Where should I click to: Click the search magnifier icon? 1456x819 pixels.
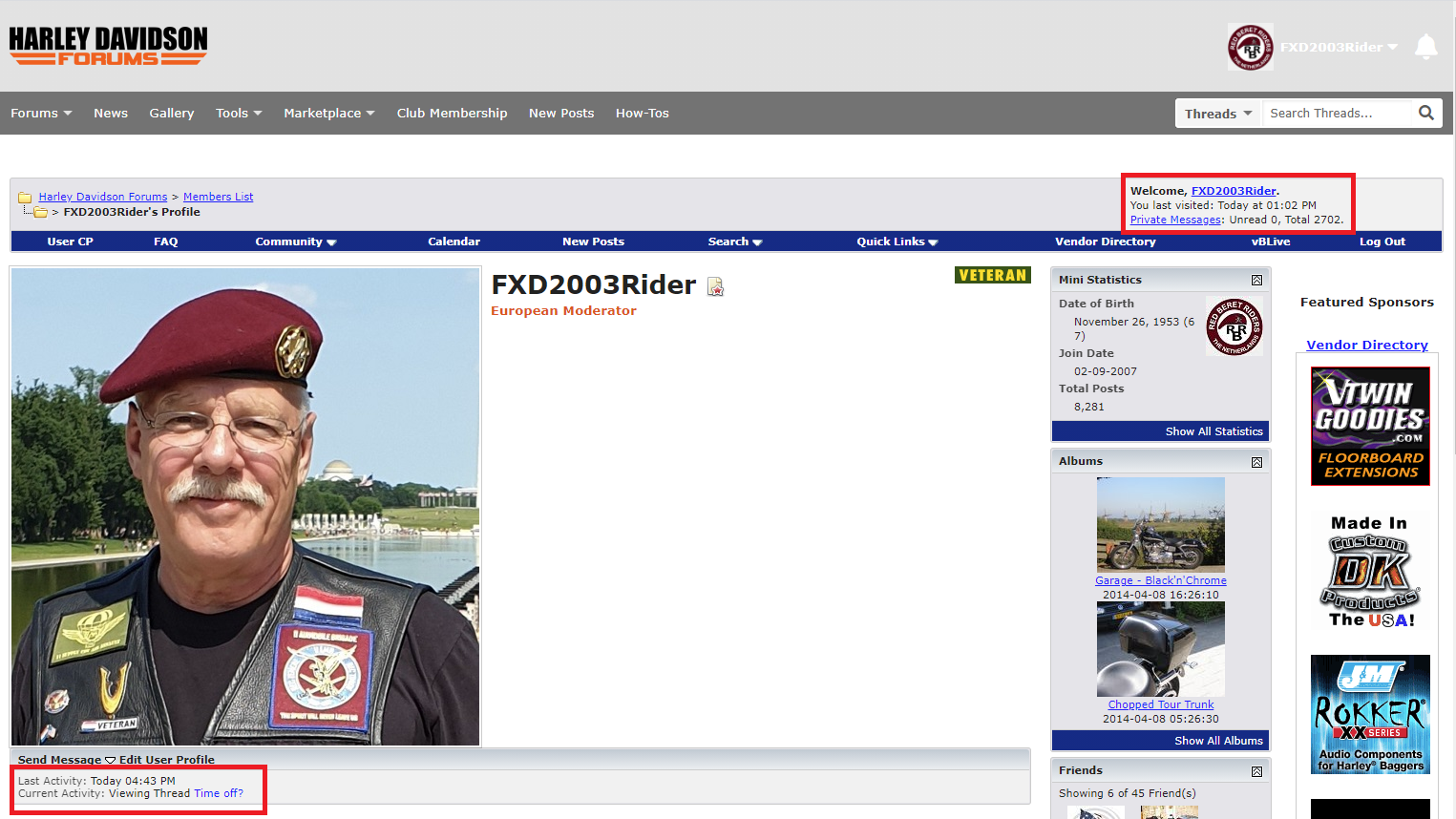coord(1425,113)
